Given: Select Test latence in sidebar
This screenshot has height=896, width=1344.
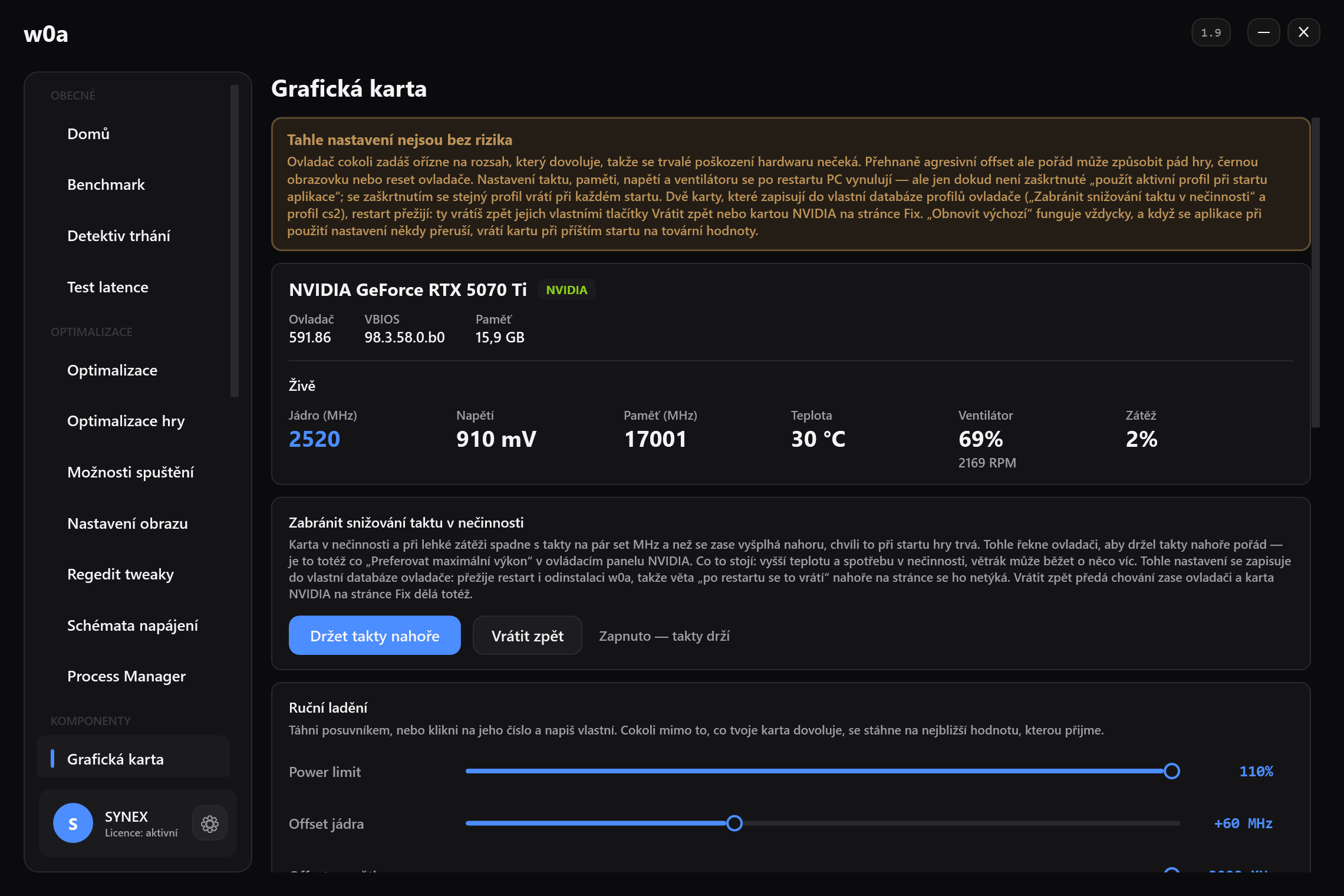Looking at the screenshot, I should tap(133, 287).
